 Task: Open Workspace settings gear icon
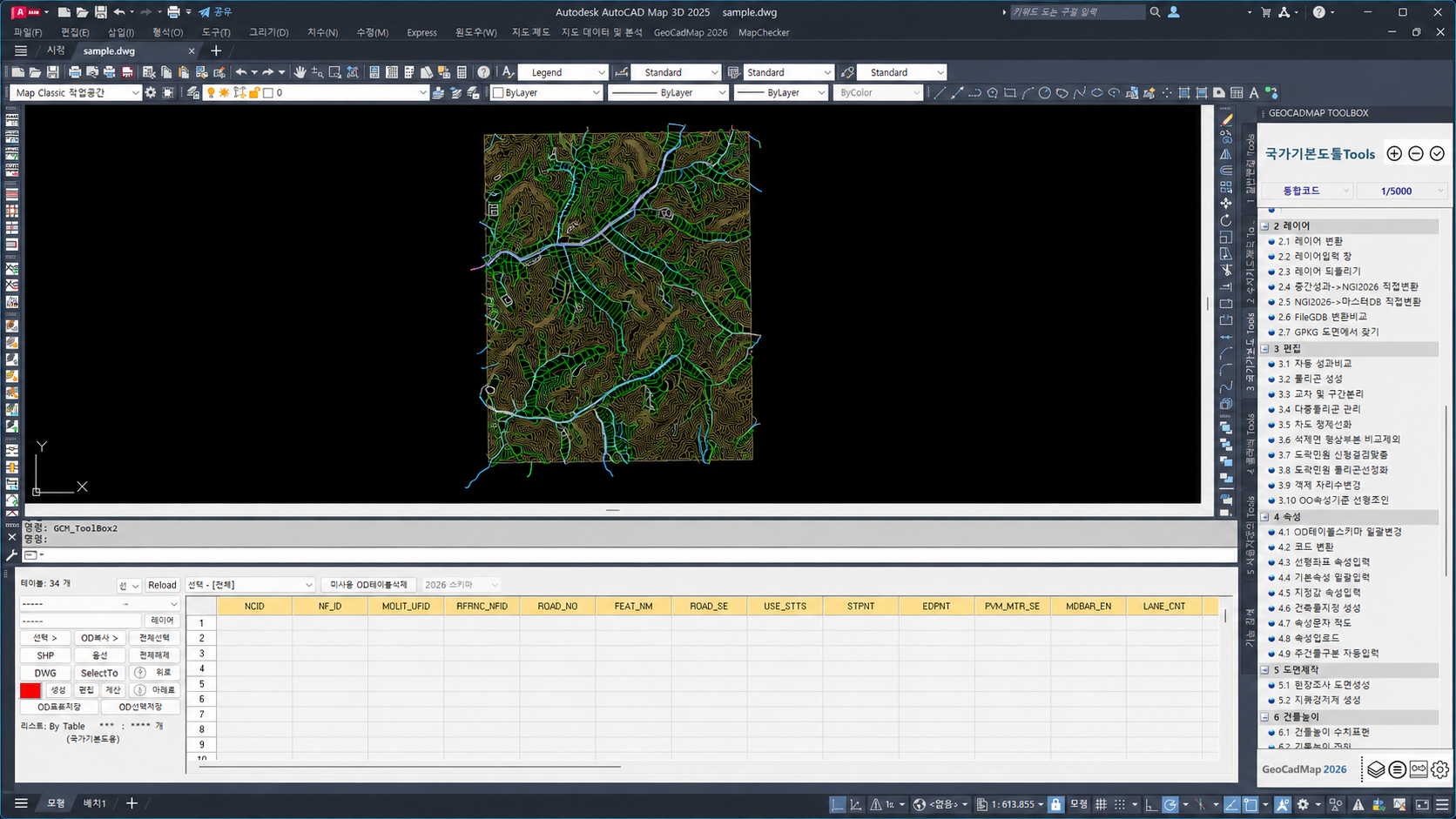pyautogui.click(x=151, y=92)
